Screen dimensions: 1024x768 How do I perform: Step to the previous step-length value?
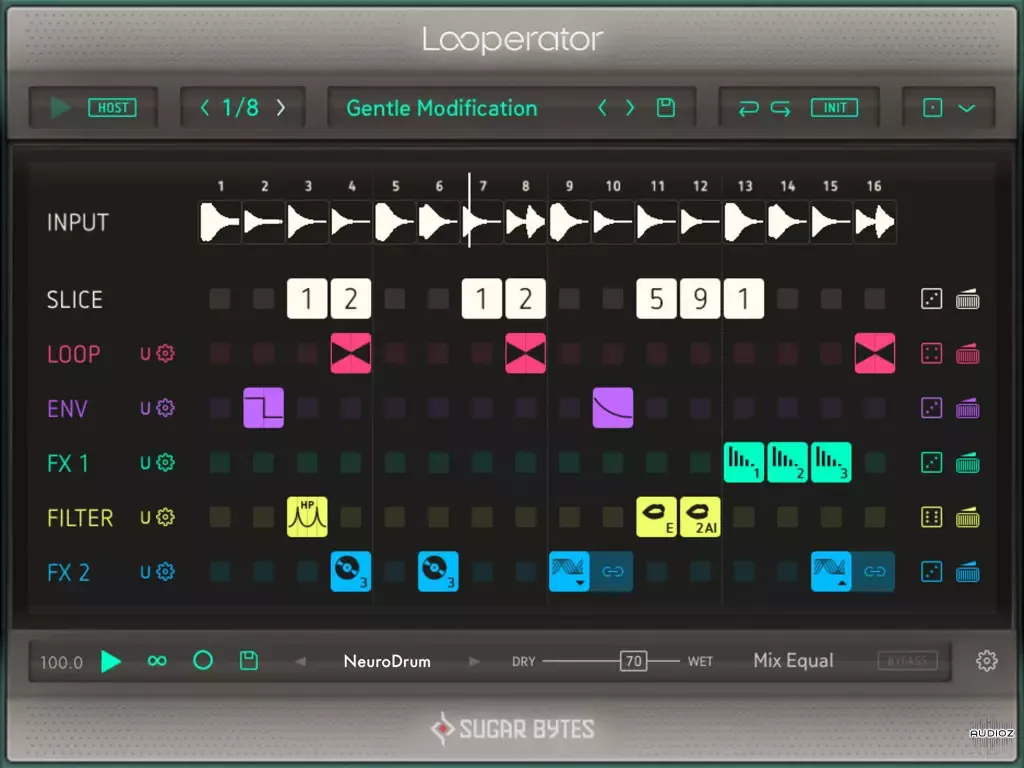pyautogui.click(x=205, y=108)
